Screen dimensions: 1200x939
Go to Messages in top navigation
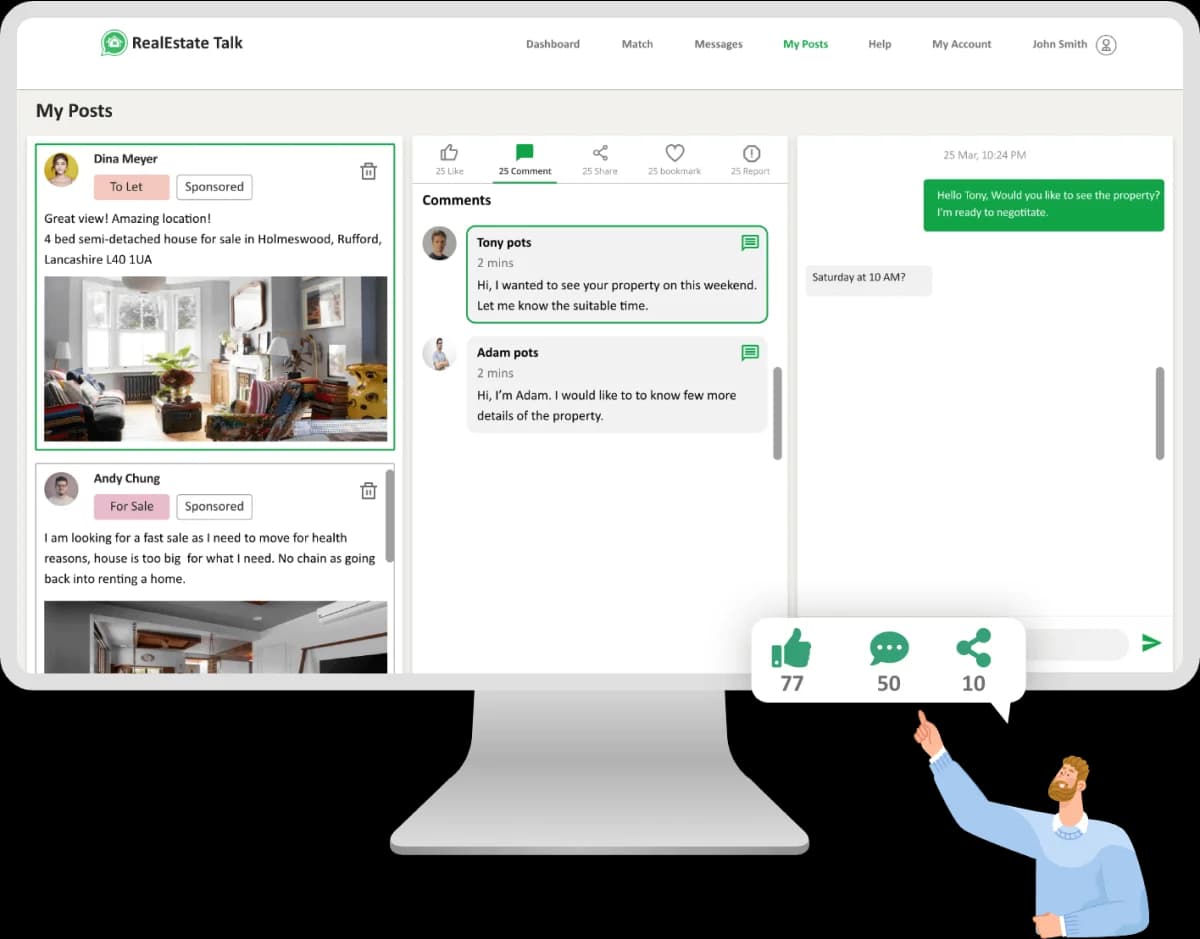(x=718, y=44)
